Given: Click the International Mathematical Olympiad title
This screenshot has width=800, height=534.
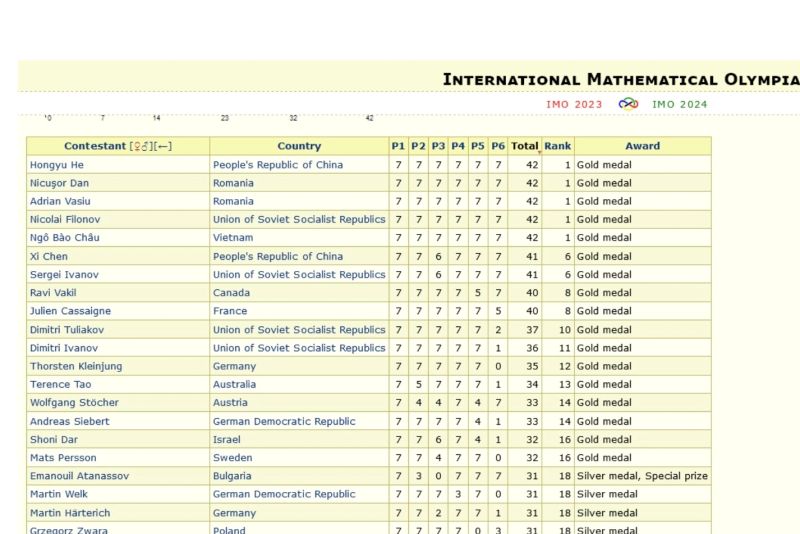Looking at the screenshot, I should click(x=620, y=79).
